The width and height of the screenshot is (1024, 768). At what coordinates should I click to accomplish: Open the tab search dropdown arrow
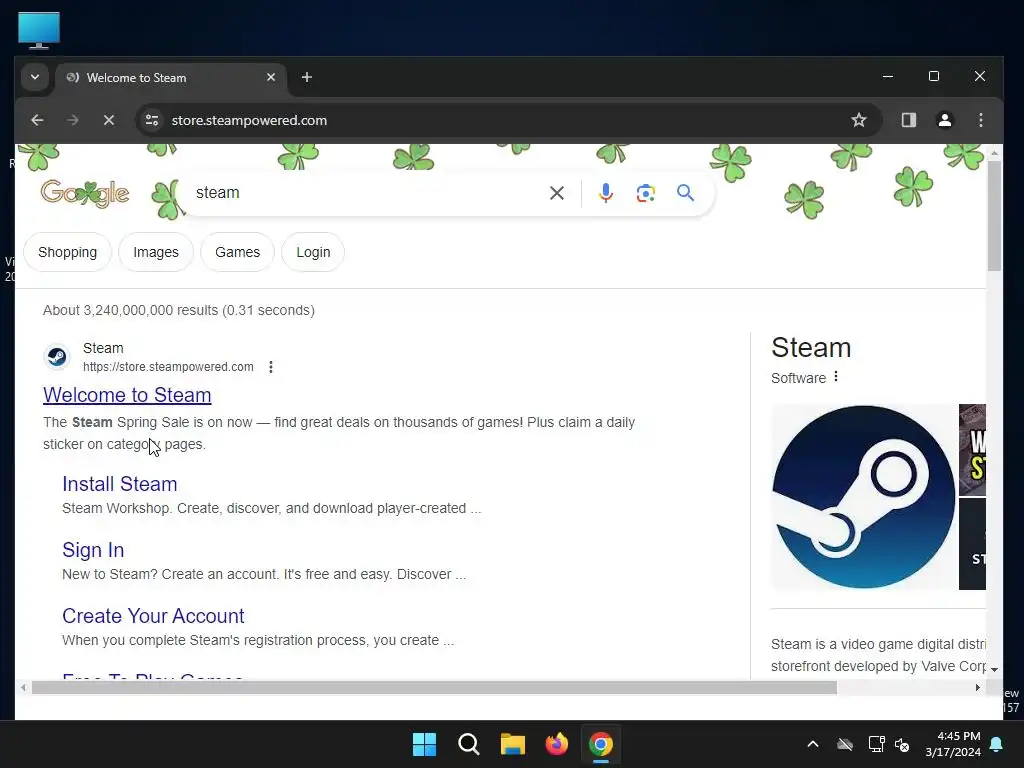(35, 77)
